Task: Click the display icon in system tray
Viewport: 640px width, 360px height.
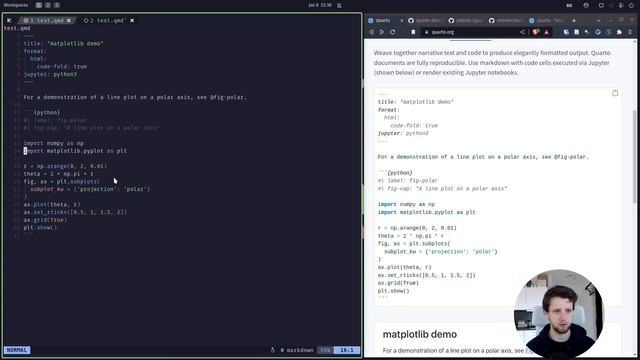Action: pyautogui.click(x=601, y=5)
